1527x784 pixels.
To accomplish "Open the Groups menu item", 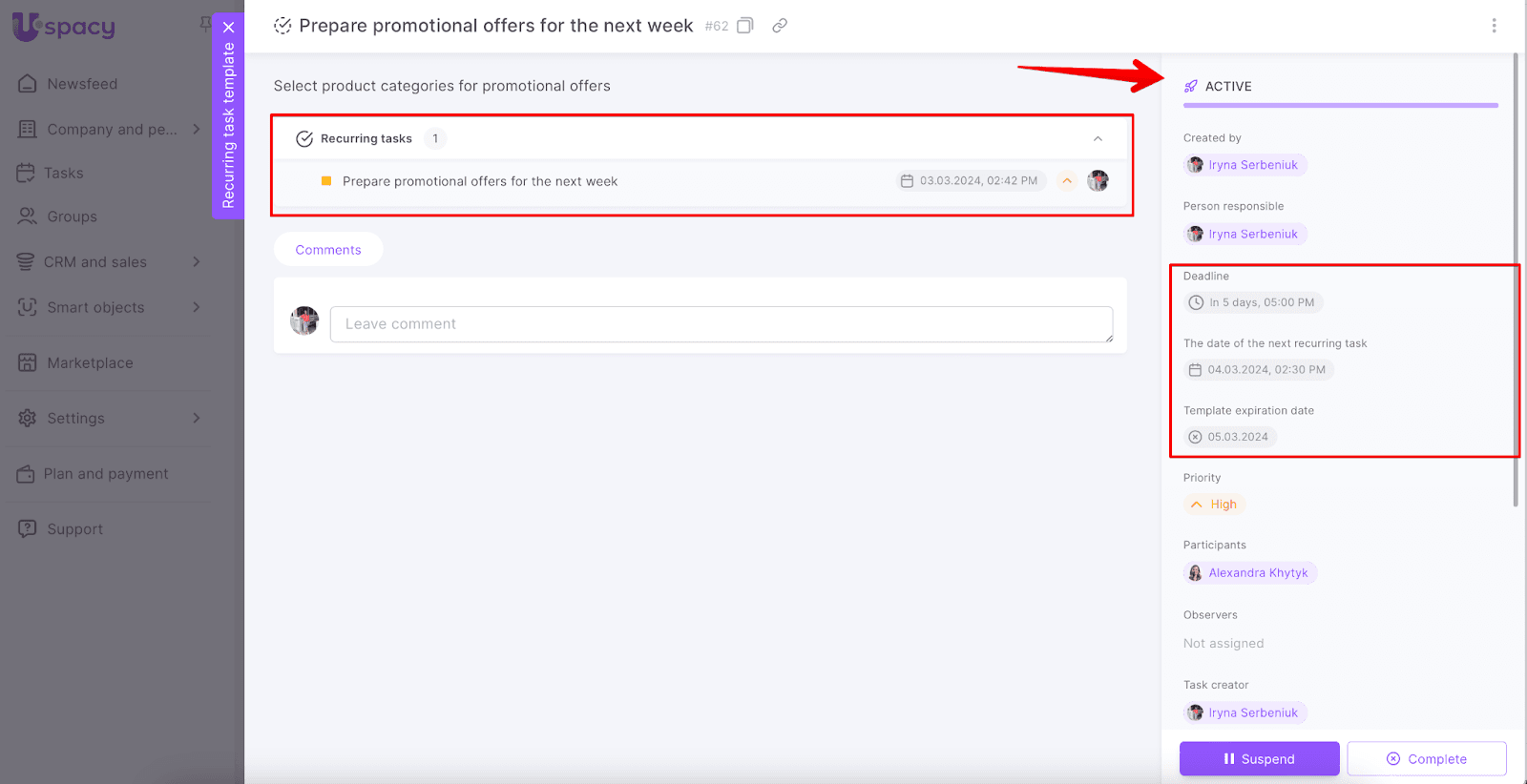I will [72, 217].
